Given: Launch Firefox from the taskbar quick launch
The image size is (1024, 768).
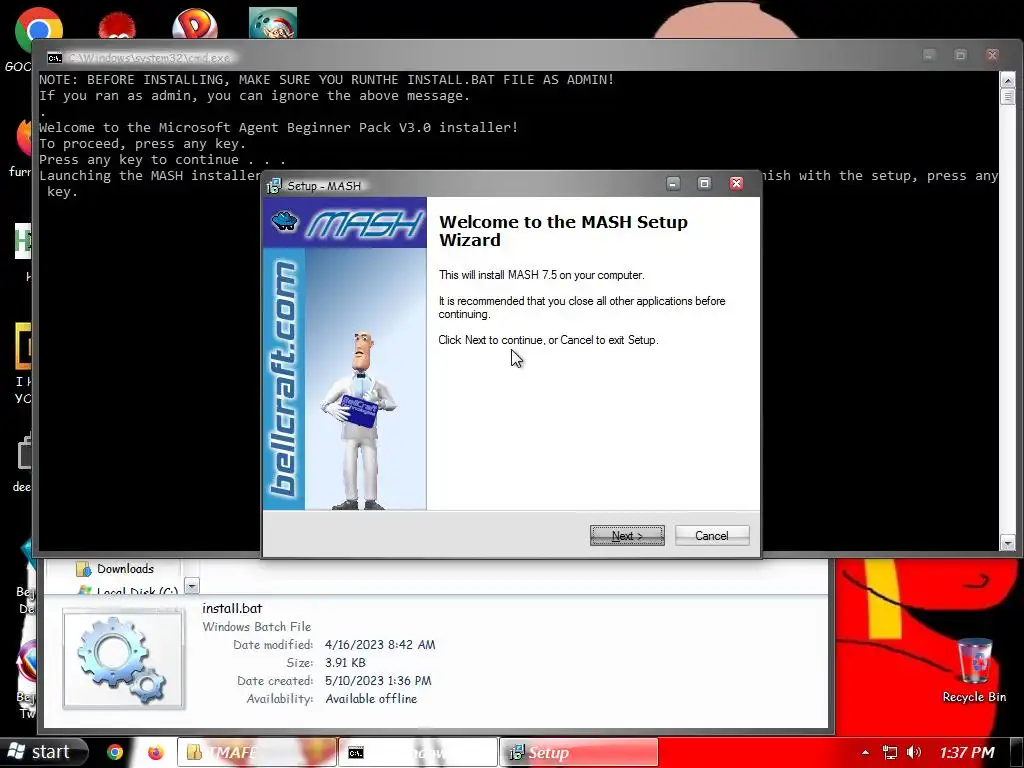Looking at the screenshot, I should (x=155, y=752).
